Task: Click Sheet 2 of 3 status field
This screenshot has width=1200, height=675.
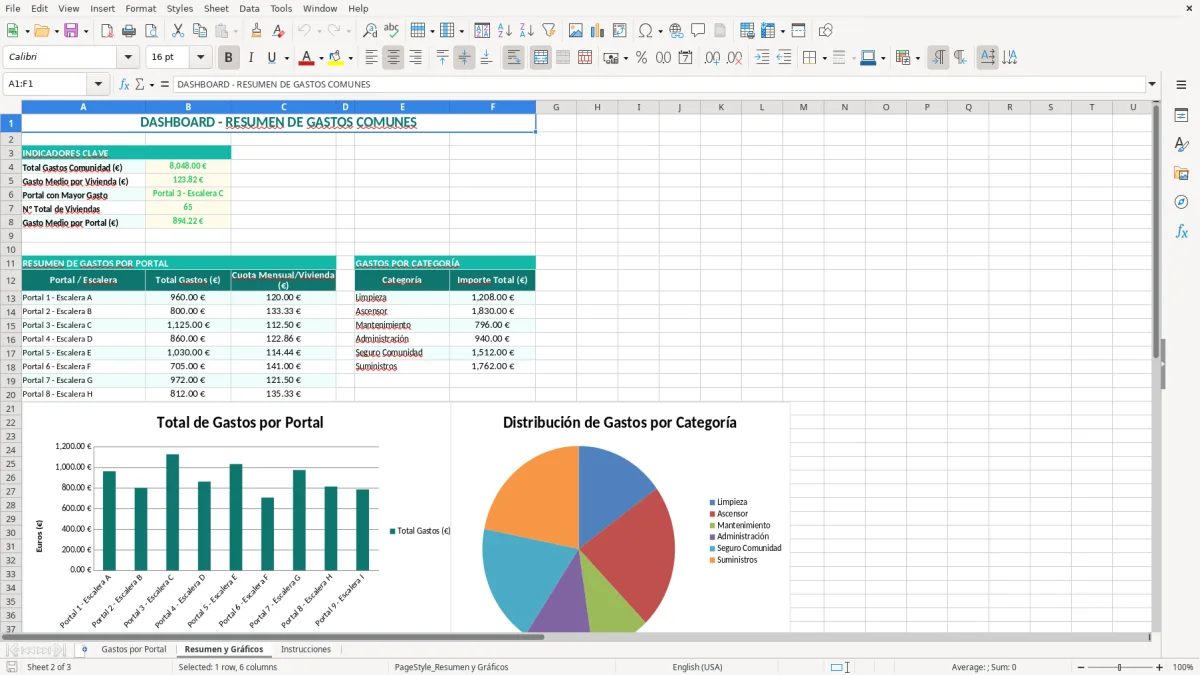Action: coord(49,667)
